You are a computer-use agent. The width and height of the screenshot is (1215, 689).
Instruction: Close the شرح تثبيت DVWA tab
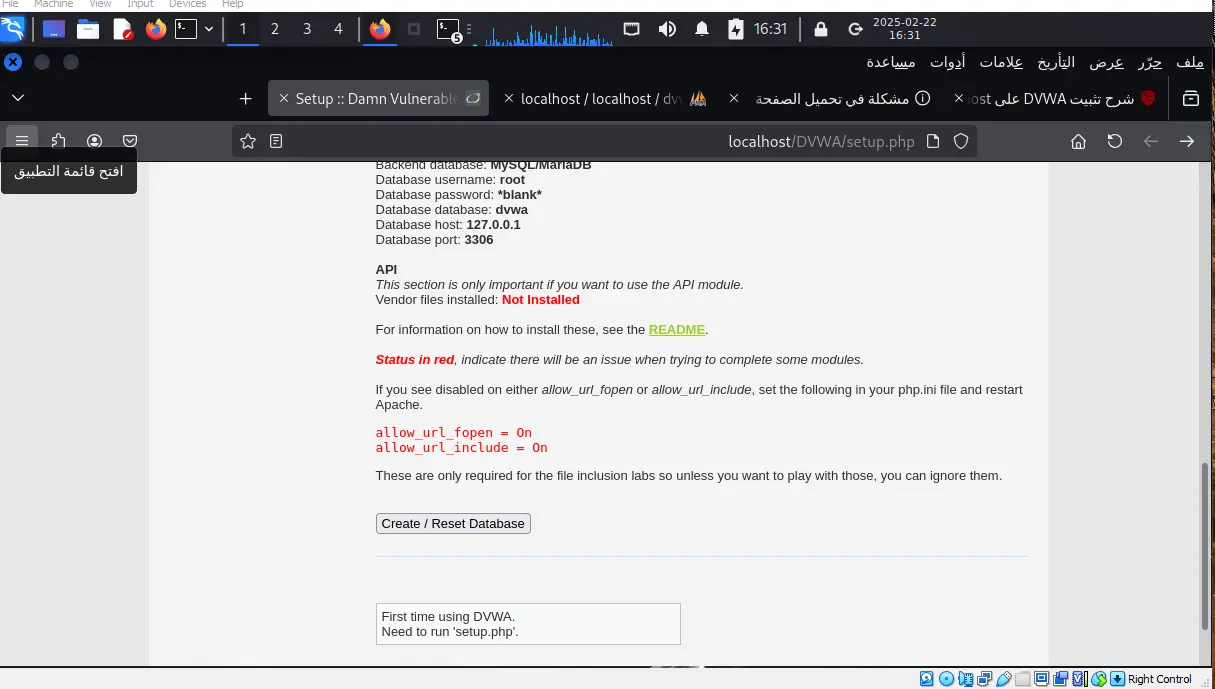click(960, 98)
